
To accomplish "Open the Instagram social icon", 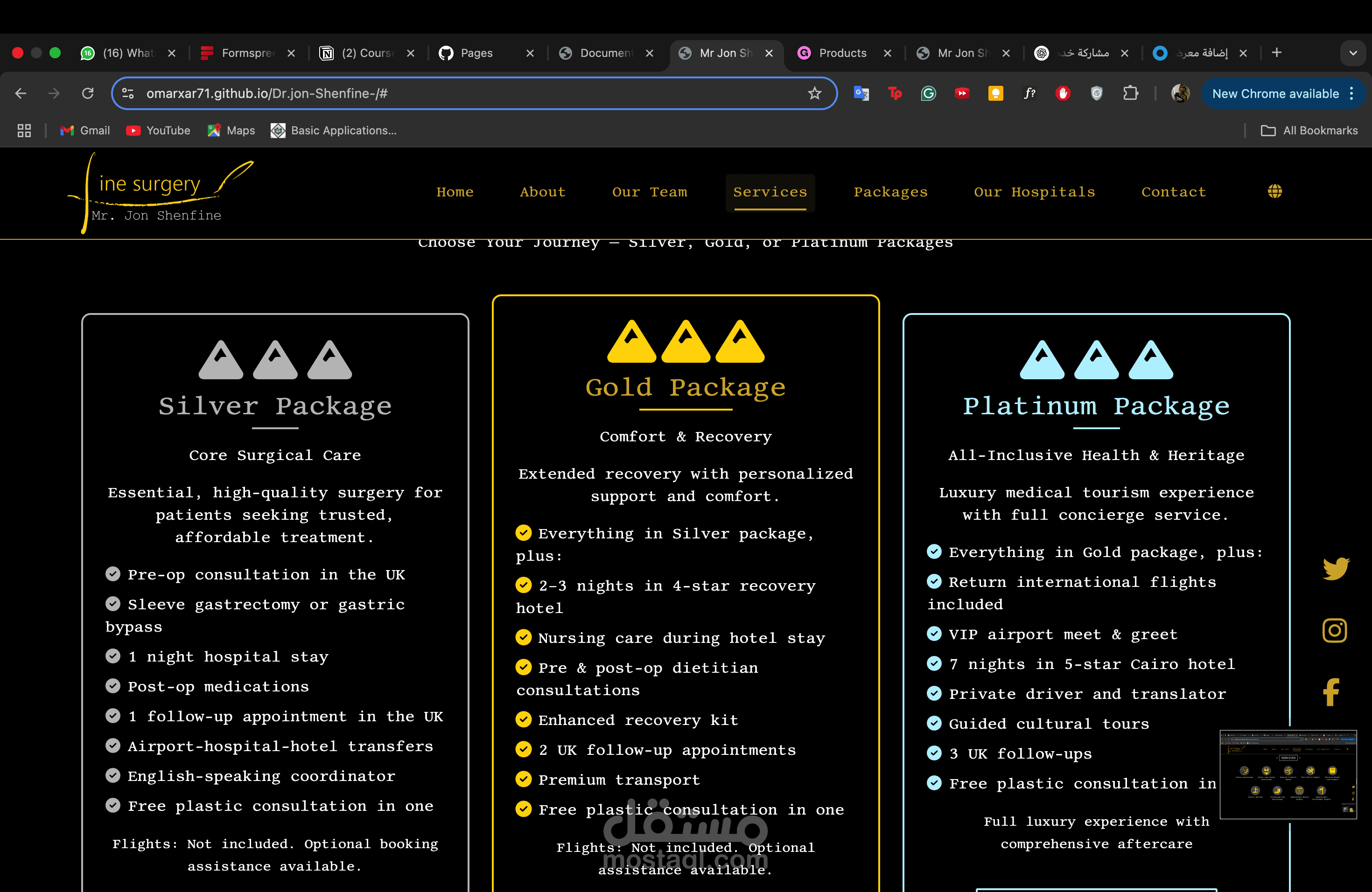I will pos(1334,630).
